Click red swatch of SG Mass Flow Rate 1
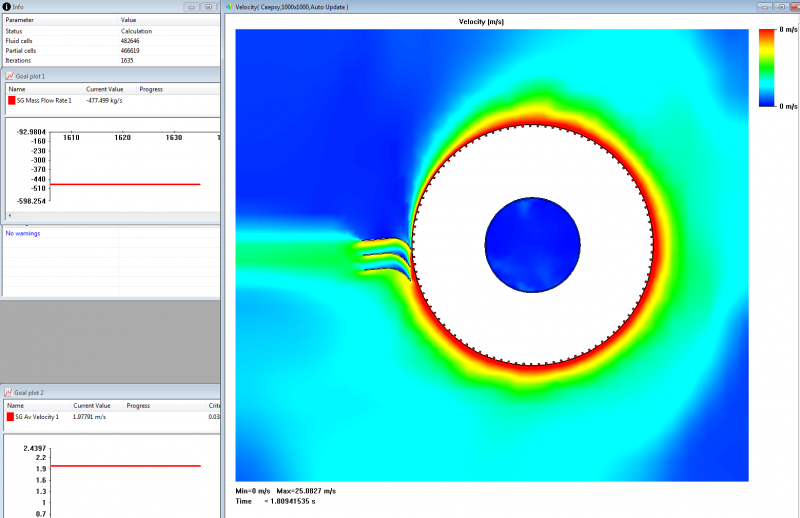This screenshot has height=518, width=800. tap(12, 101)
